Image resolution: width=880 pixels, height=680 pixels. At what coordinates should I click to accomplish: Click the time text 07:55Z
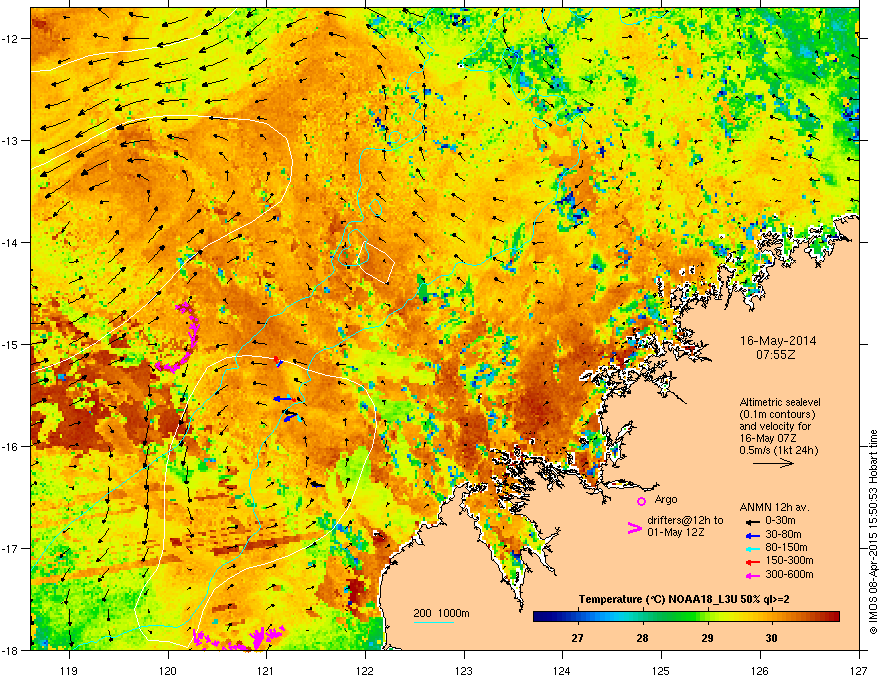776,355
